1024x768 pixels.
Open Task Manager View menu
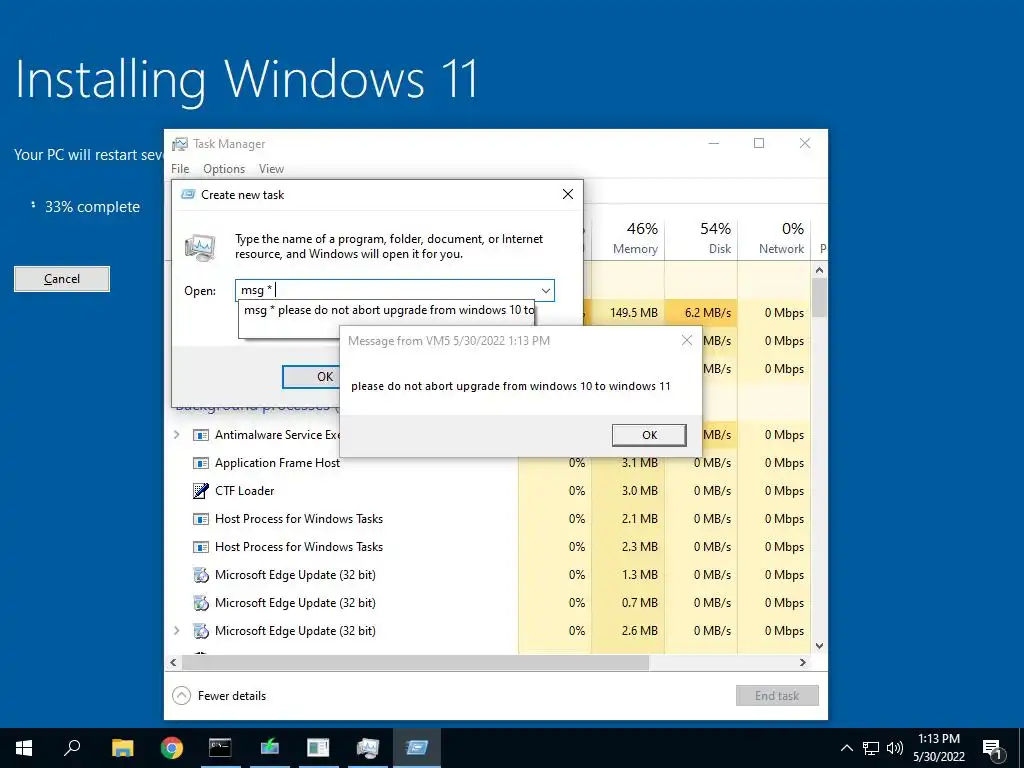point(271,168)
